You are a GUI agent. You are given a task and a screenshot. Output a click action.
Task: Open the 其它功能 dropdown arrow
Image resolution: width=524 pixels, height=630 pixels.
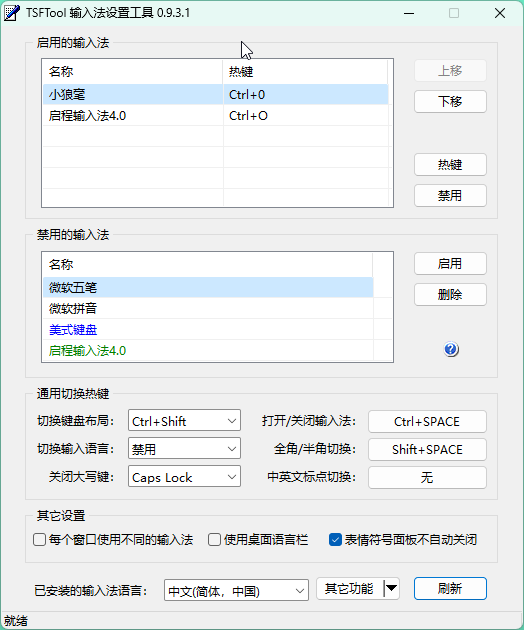391,589
